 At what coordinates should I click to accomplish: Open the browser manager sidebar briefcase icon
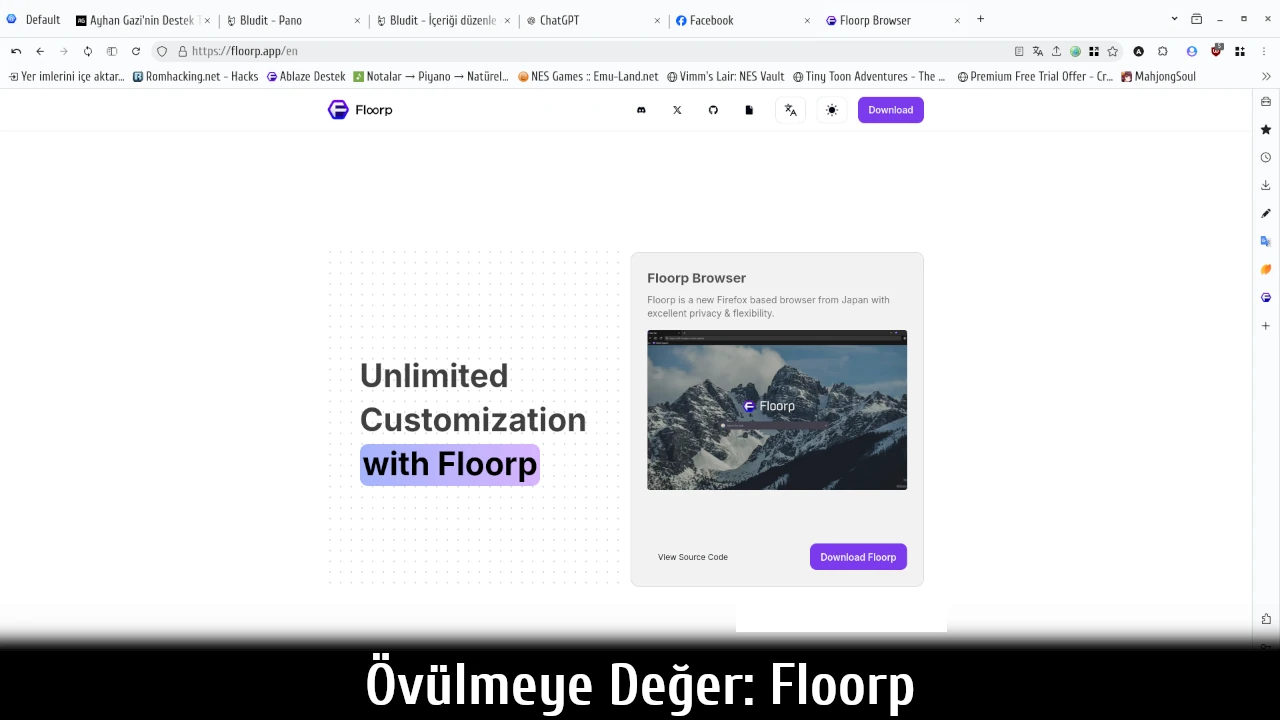(1265, 101)
